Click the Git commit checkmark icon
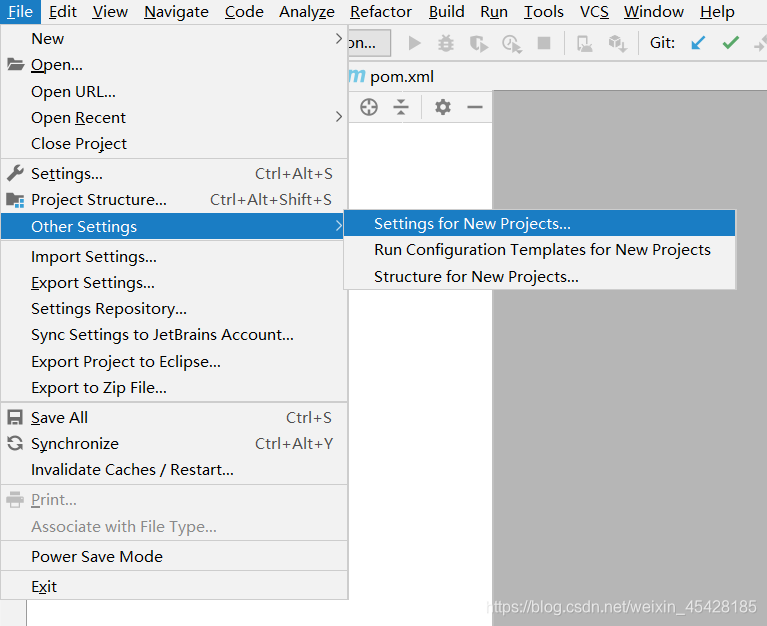Image resolution: width=767 pixels, height=626 pixels. [x=730, y=43]
